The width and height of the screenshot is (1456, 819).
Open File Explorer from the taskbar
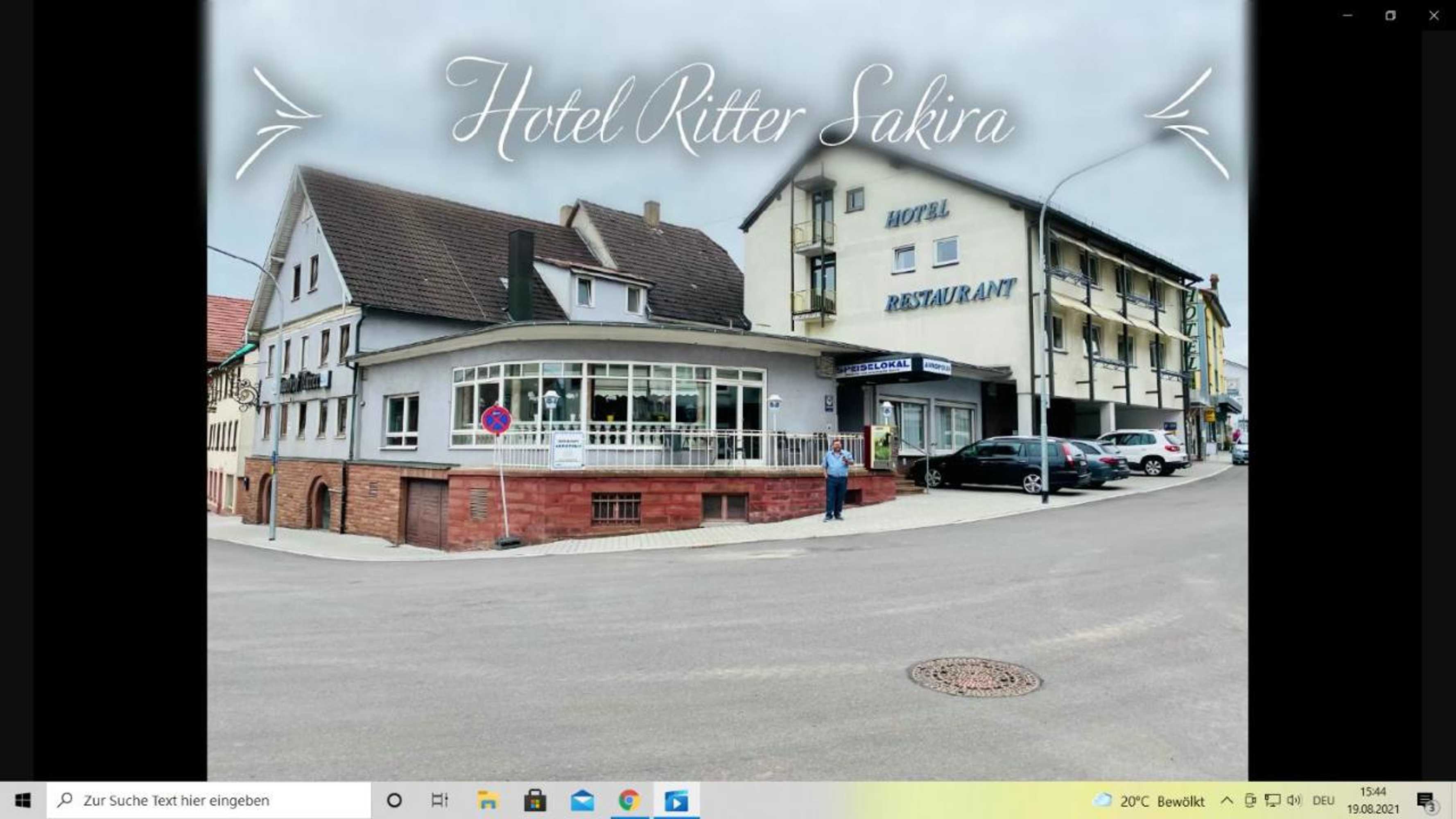tap(489, 800)
